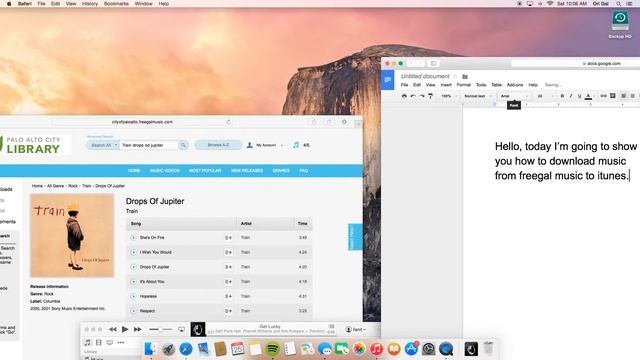Click the All Genre breadcrumb link
640x360 pixels.
click(56, 186)
